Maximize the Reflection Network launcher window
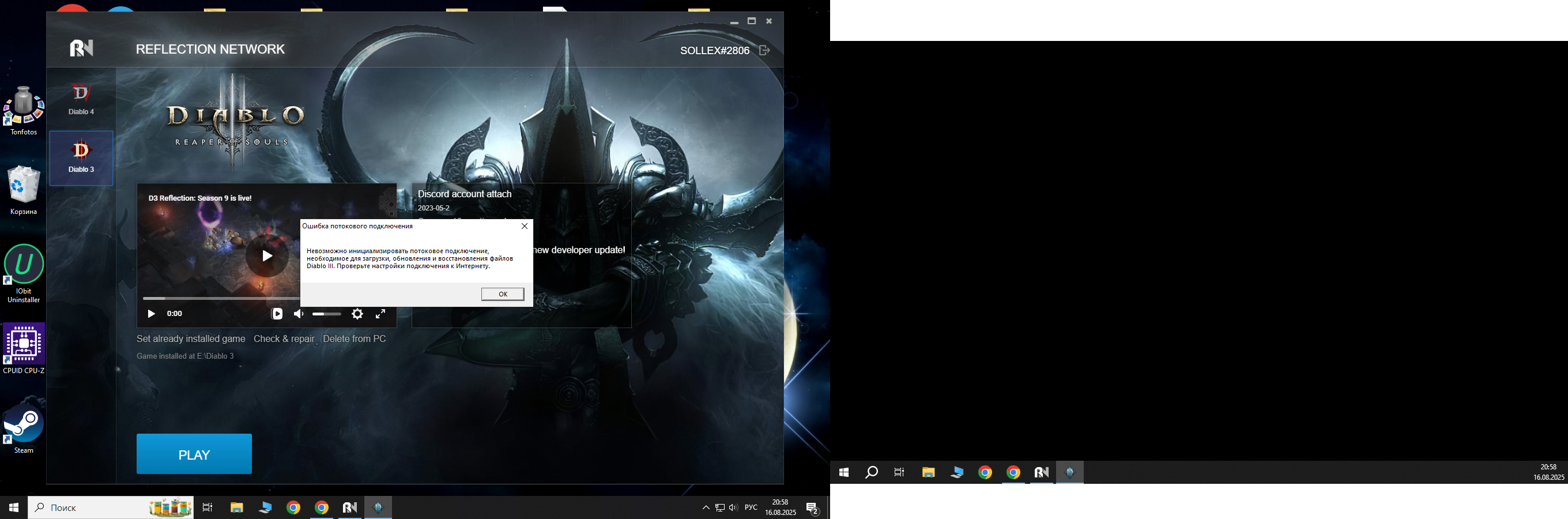 pyautogui.click(x=752, y=21)
